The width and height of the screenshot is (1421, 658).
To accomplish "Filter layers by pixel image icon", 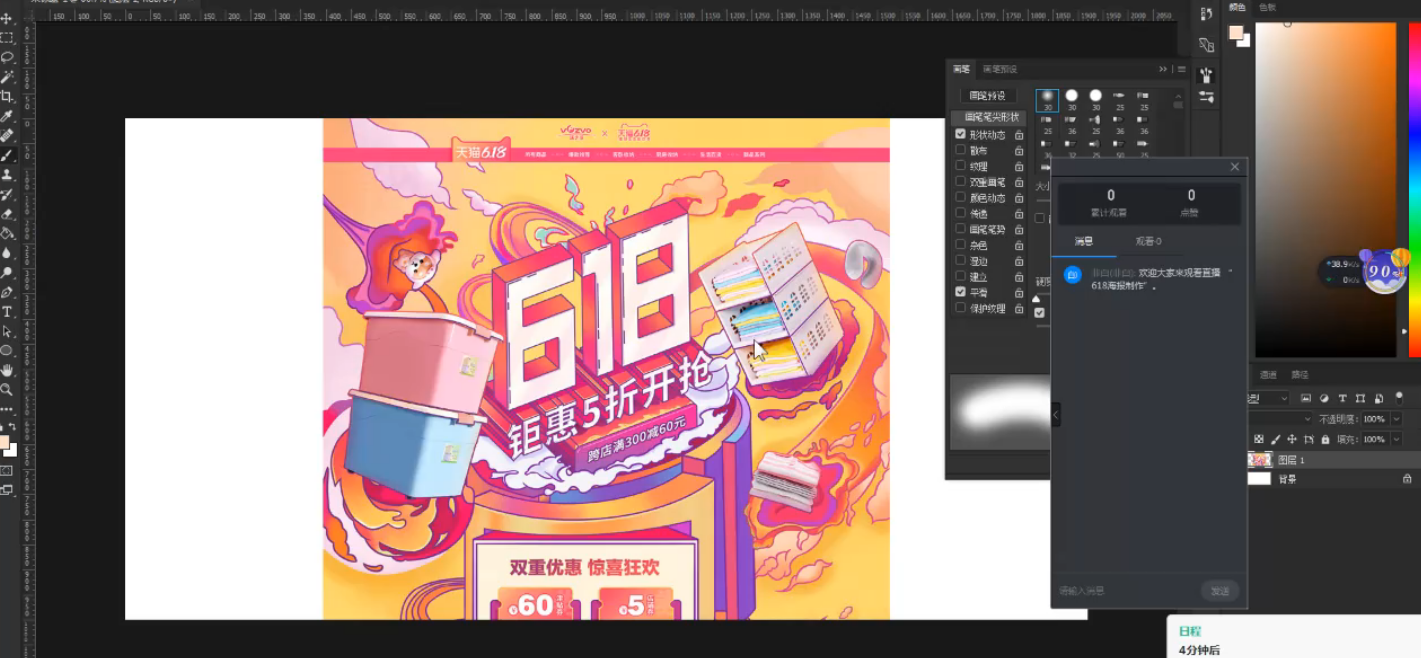I will tap(1306, 398).
